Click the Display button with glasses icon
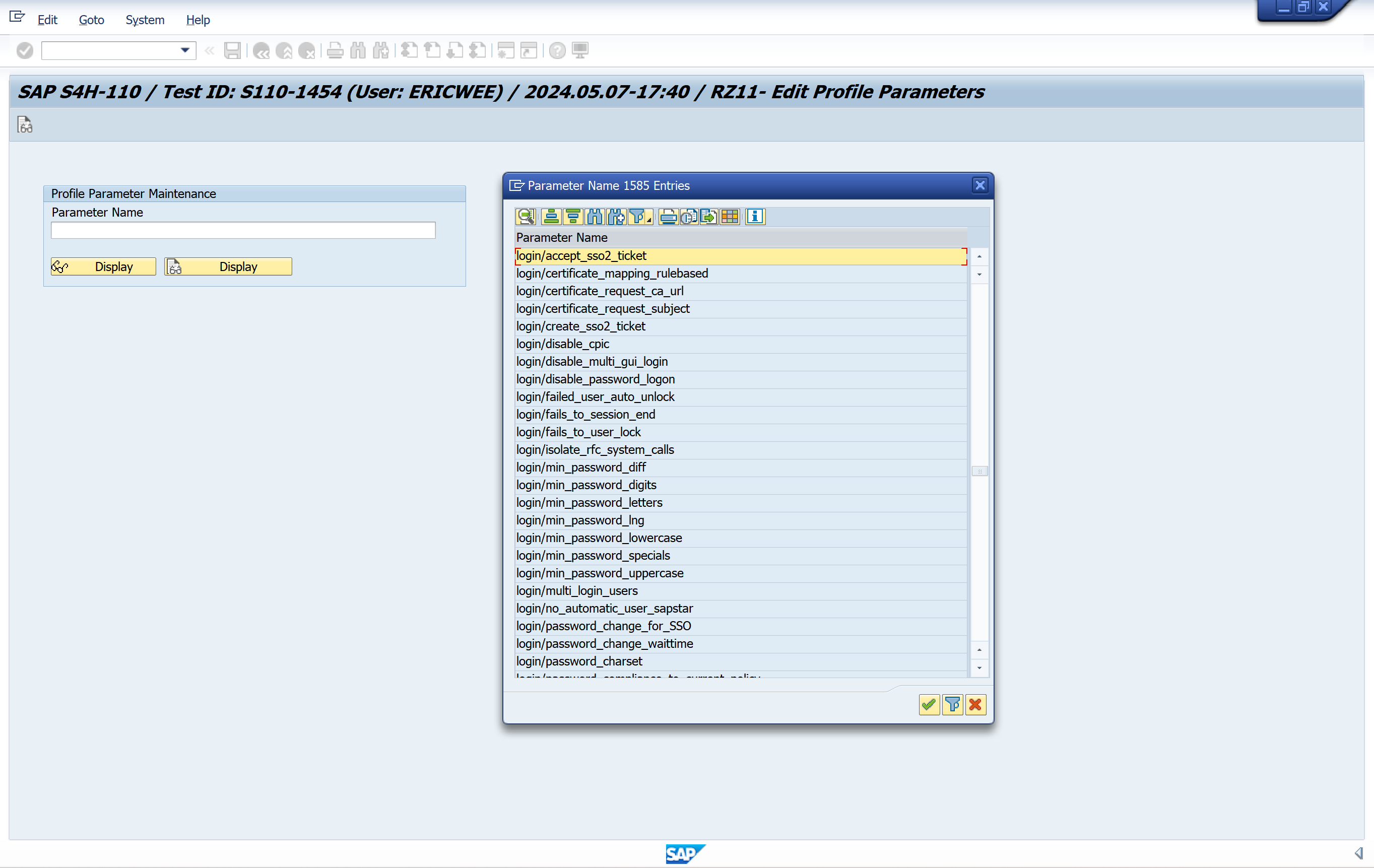The image size is (1374, 868). [x=103, y=266]
